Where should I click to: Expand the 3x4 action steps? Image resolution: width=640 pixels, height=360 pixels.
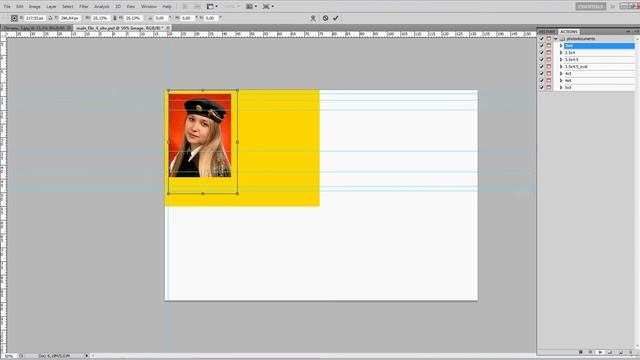click(x=561, y=46)
